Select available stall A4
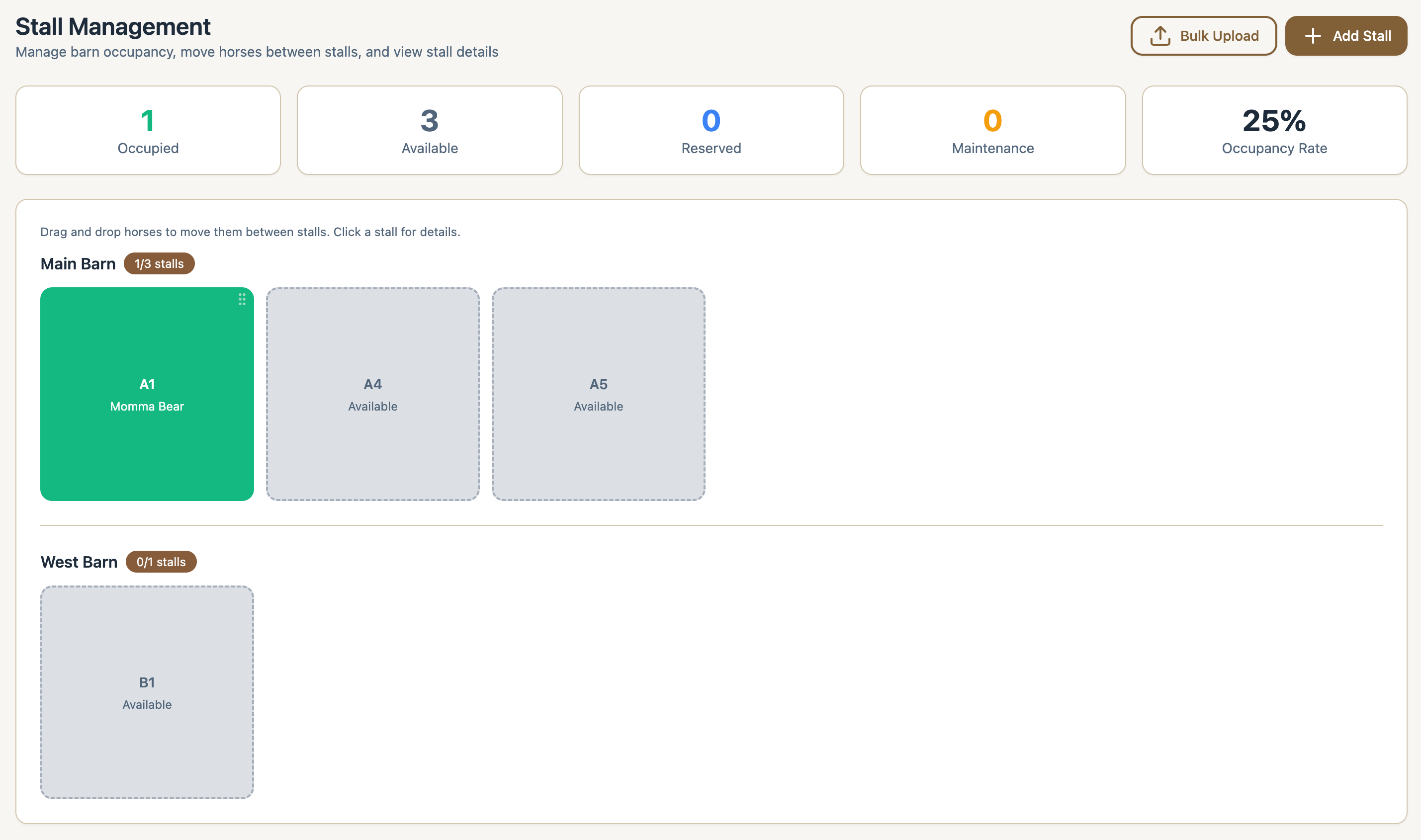The height and width of the screenshot is (840, 1421). 372,394
